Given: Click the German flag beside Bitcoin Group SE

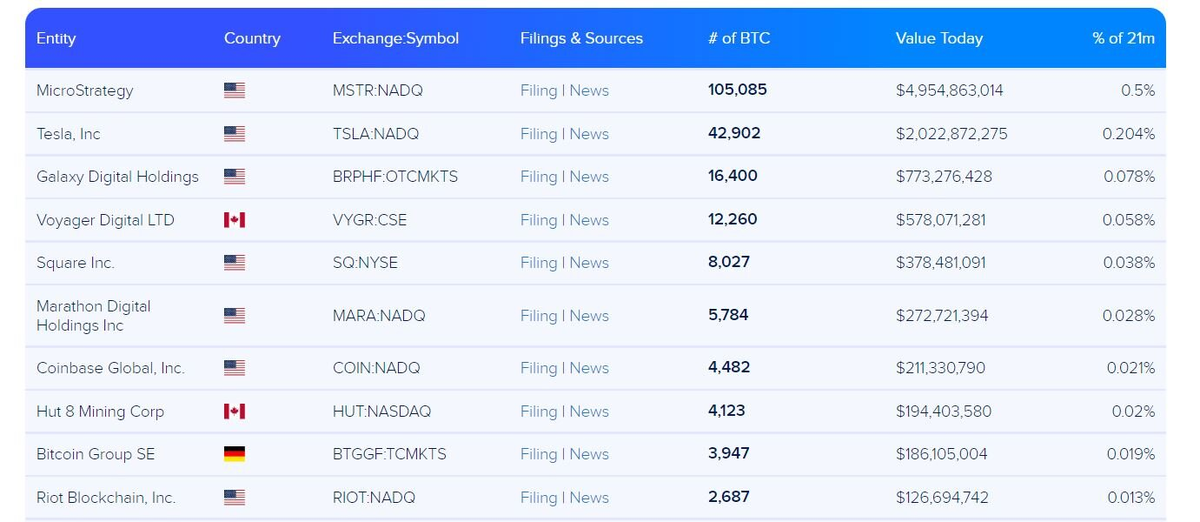Looking at the screenshot, I should click(x=234, y=454).
